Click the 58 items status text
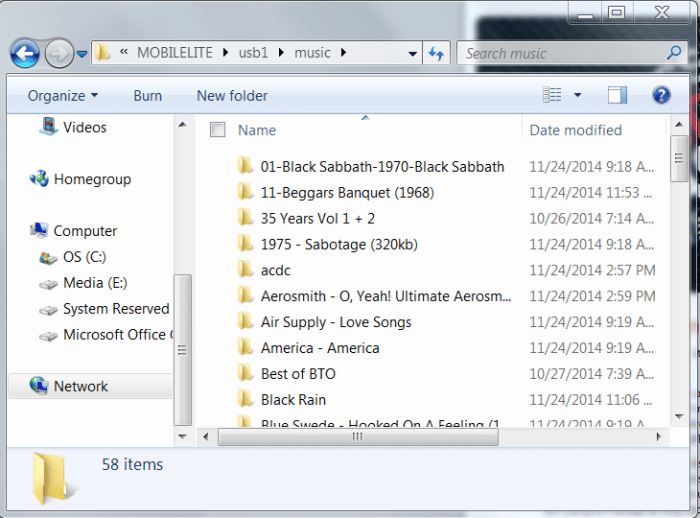This screenshot has height=518, width=700. point(132,464)
